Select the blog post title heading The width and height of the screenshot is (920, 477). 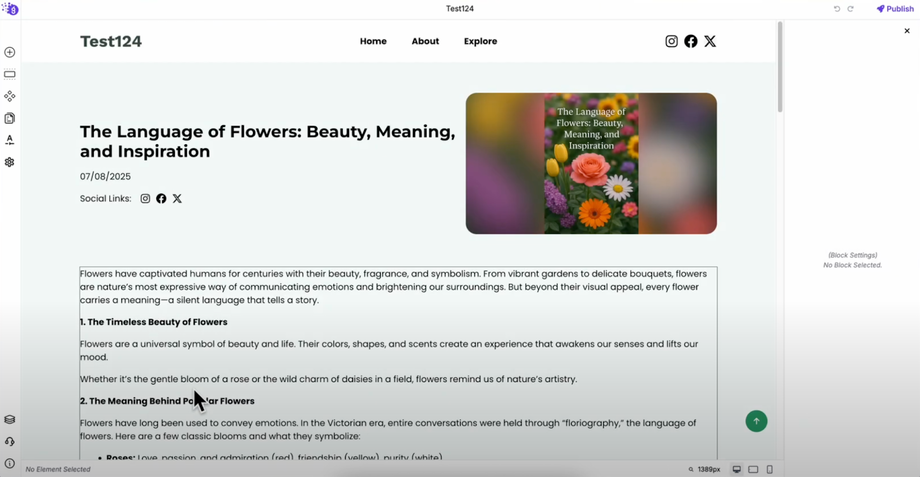point(268,141)
